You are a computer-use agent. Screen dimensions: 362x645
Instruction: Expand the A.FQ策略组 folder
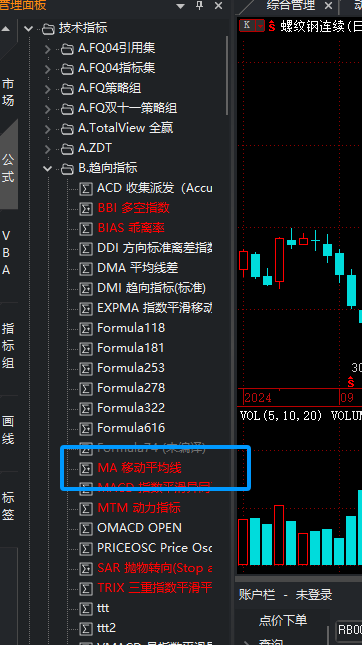(x=47, y=89)
